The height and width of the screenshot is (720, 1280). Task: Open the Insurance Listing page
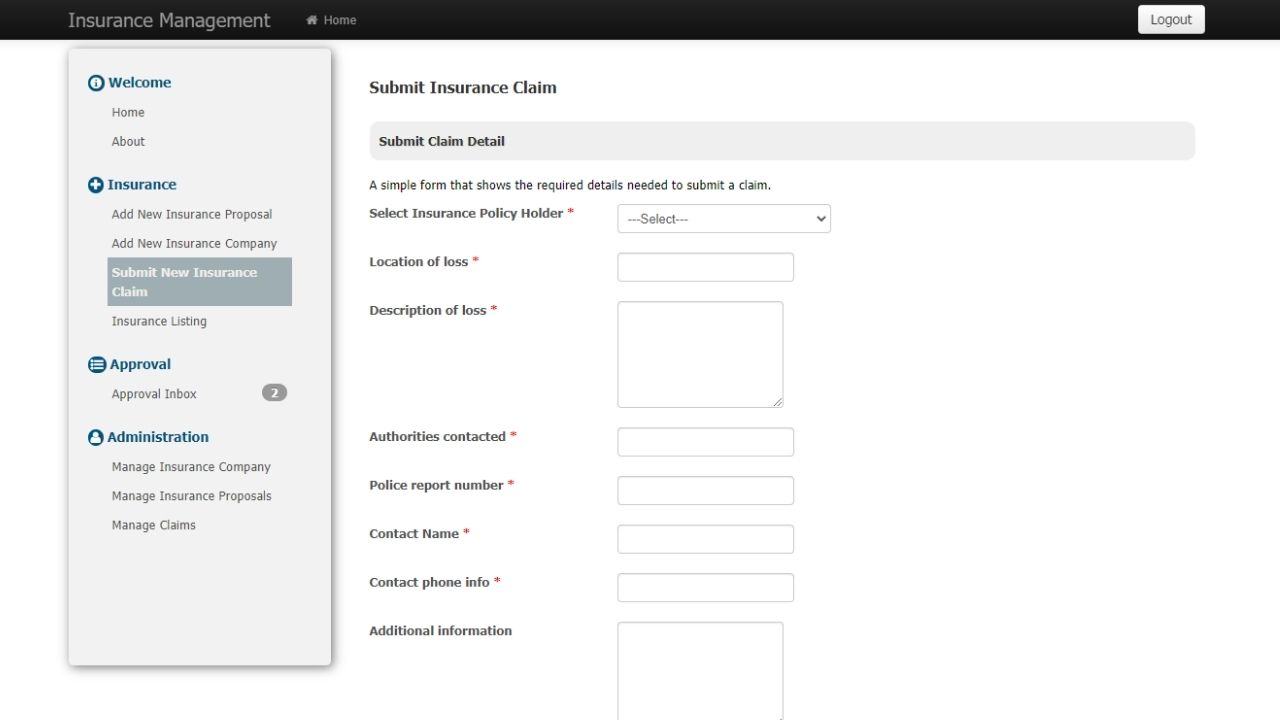(x=159, y=321)
